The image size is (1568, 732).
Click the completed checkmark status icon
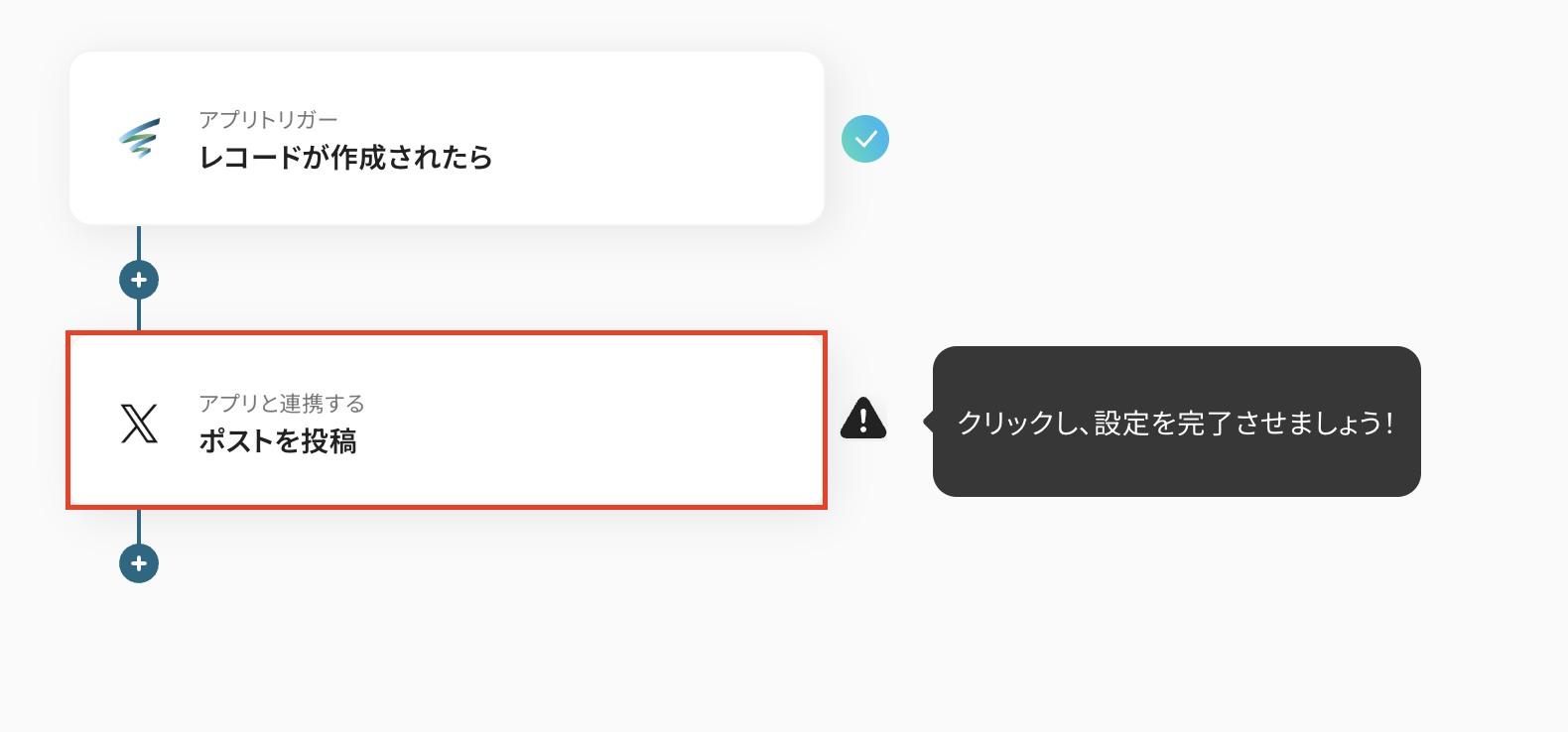(865, 139)
